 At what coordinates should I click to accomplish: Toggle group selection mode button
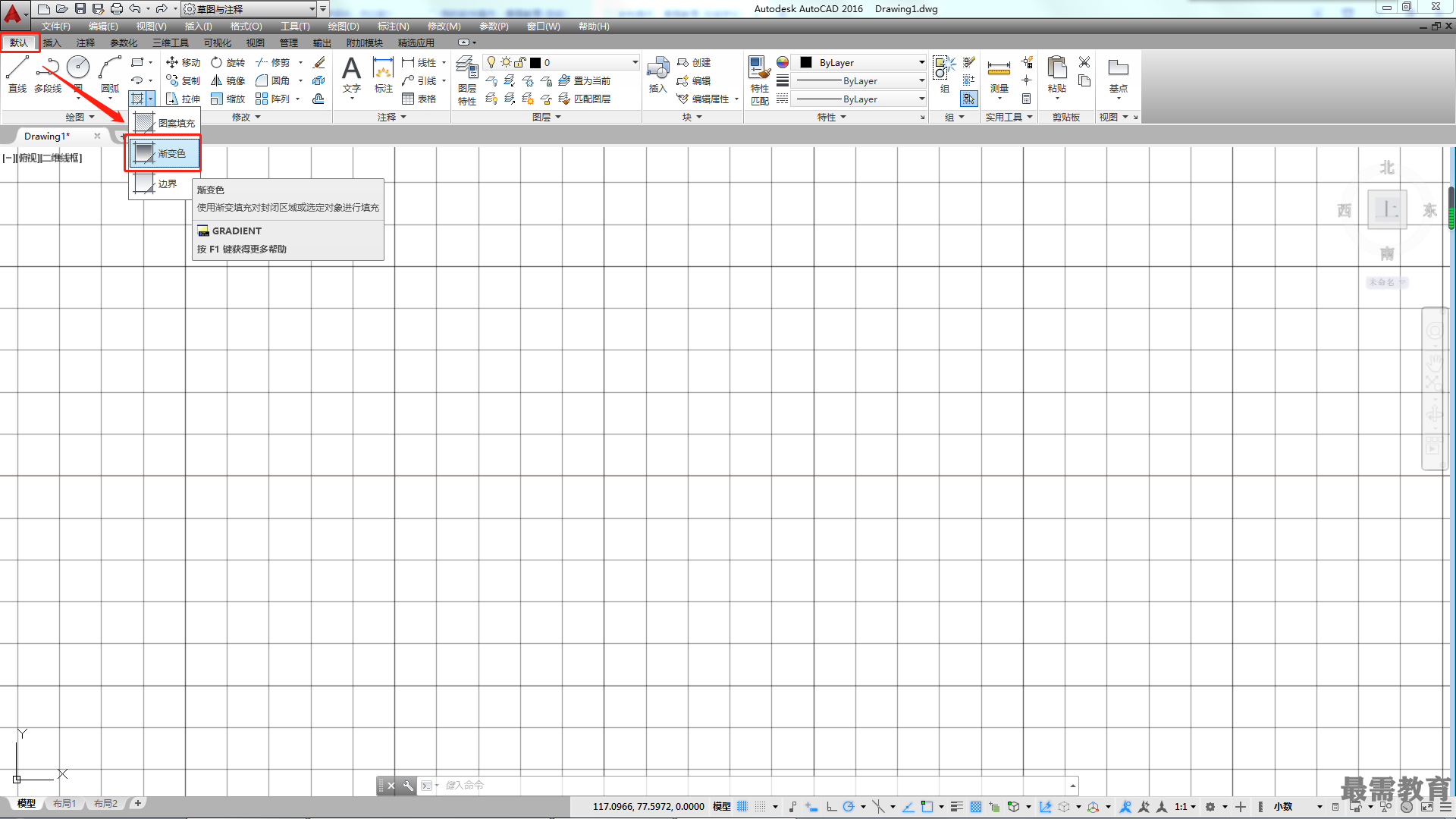pyautogui.click(x=969, y=99)
